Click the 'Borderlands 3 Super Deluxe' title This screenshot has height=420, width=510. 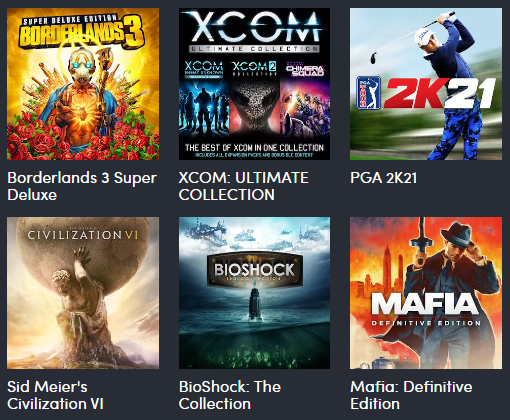82,186
